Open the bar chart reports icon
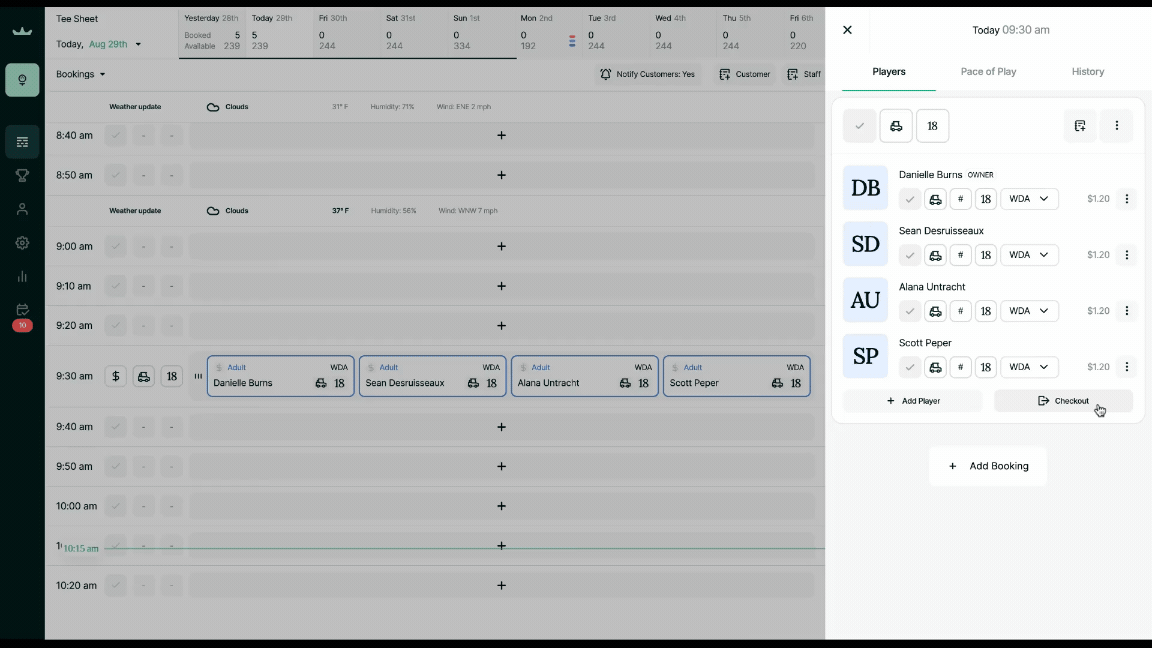 point(22,276)
